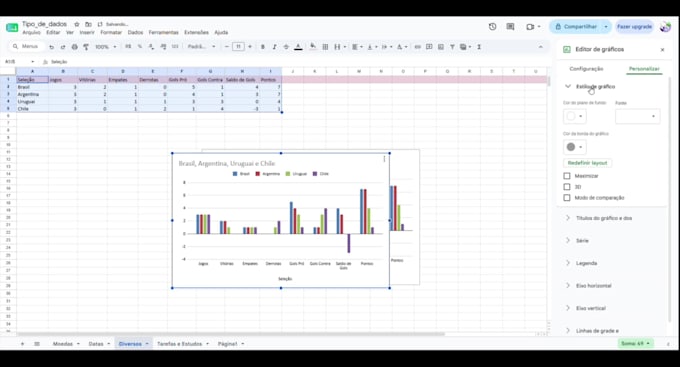680x367 pixels.
Task: Hide the menus with the collapse arrow
Action: pyautogui.click(x=541, y=47)
